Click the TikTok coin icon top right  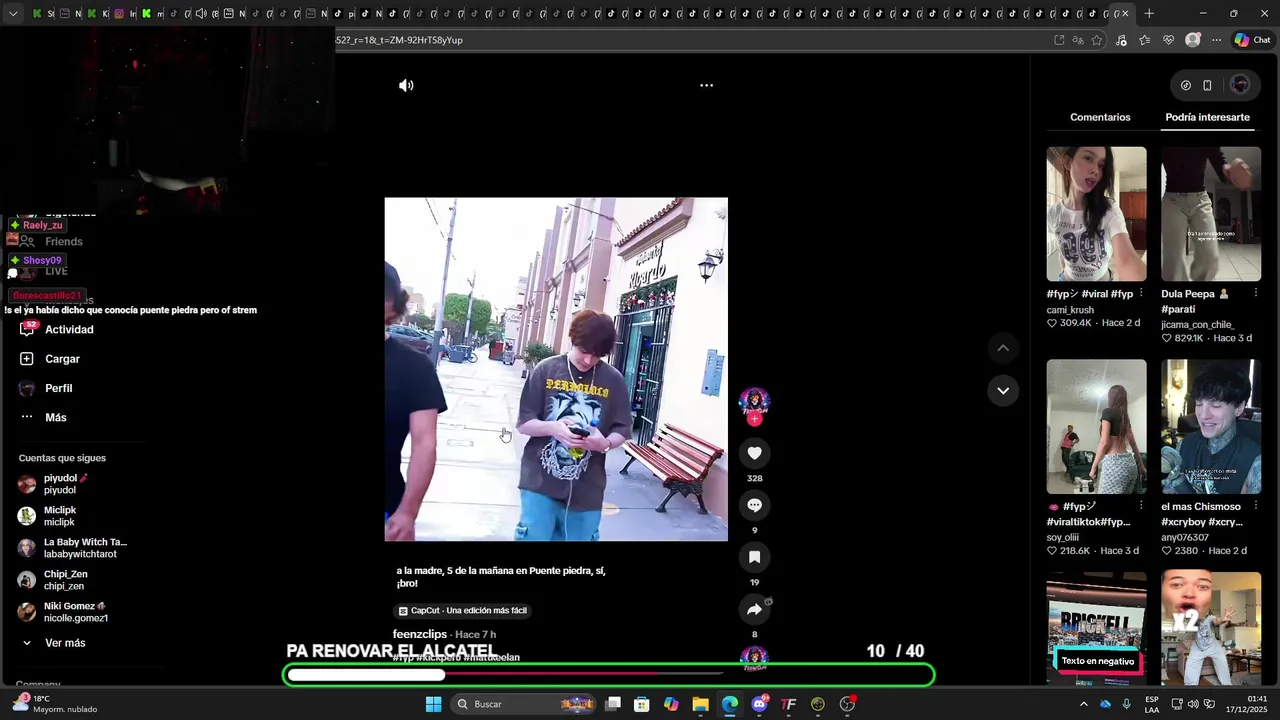pyautogui.click(x=1185, y=85)
